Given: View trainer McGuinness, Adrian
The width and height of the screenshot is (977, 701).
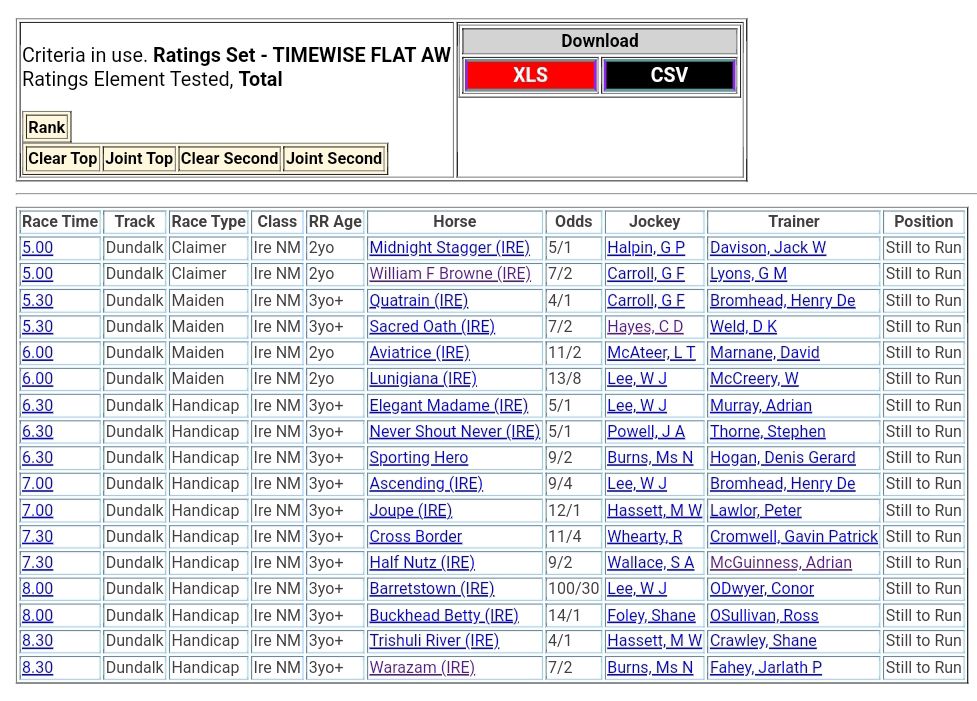Looking at the screenshot, I should tap(780, 563).
